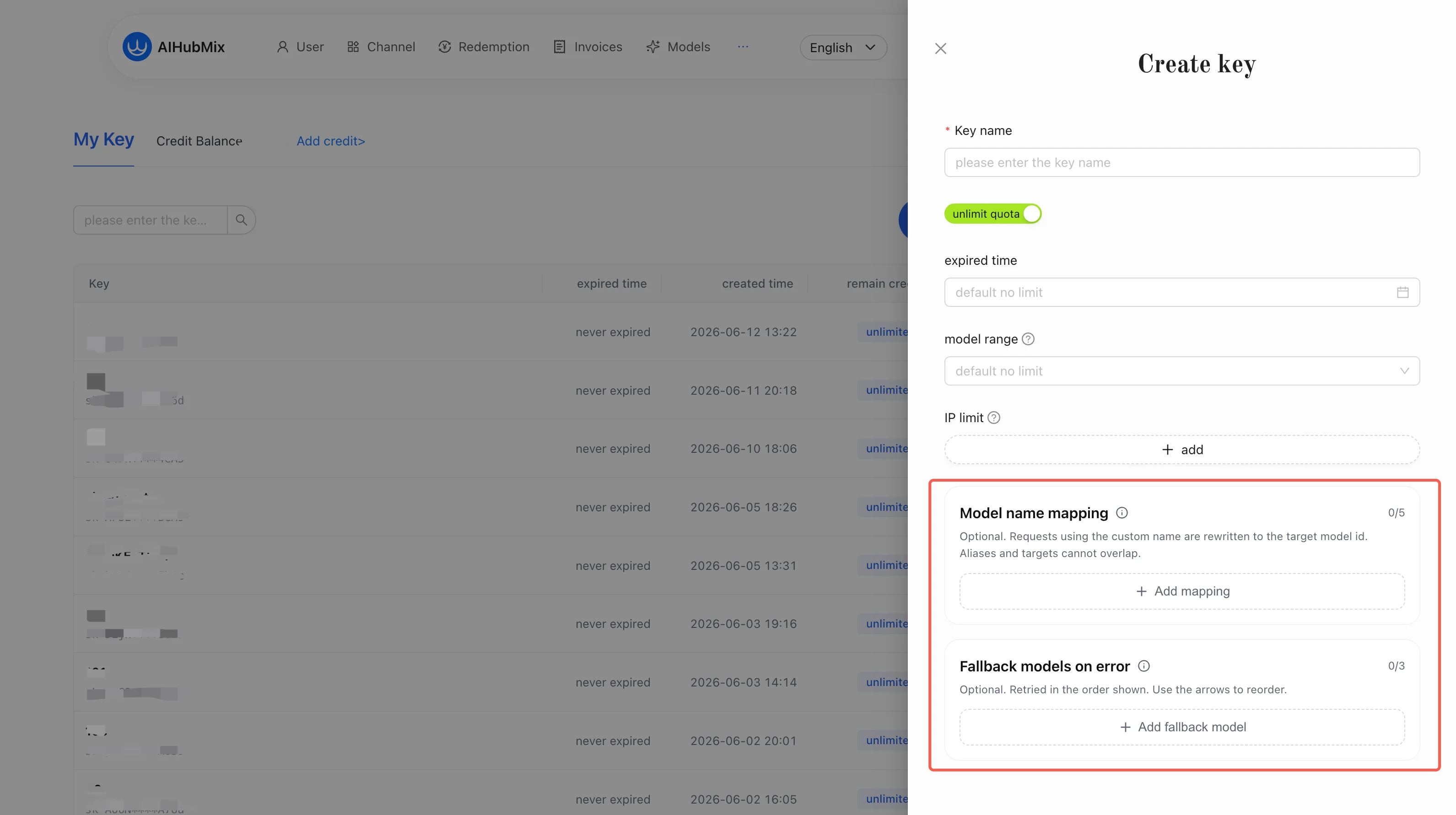Click the model range help icon
The image size is (1456, 815).
tap(1028, 339)
